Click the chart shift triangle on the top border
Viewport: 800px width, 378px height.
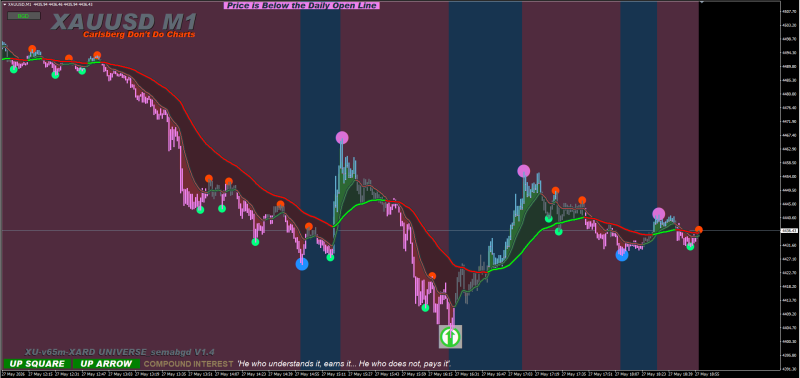click(x=702, y=3)
